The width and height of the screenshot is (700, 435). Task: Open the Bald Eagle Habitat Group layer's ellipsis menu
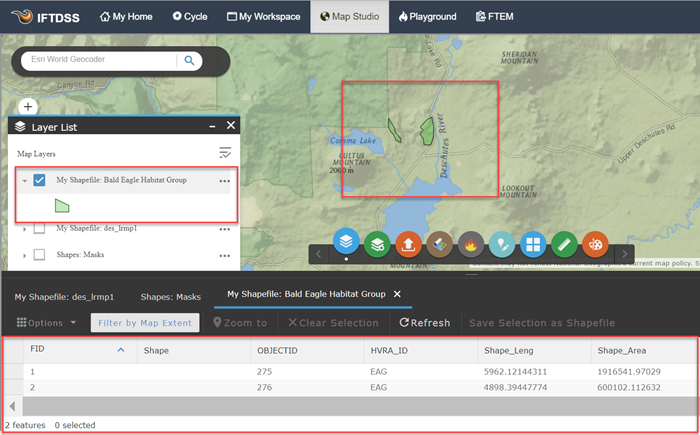click(x=225, y=181)
